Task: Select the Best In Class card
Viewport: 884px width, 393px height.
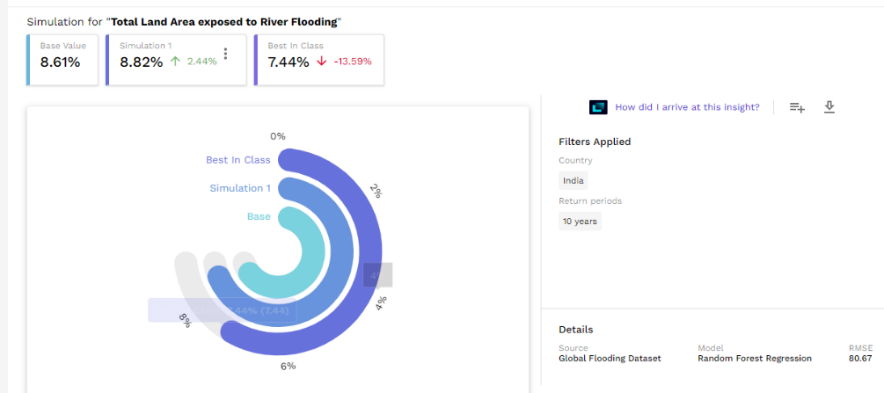Action: tap(319, 60)
